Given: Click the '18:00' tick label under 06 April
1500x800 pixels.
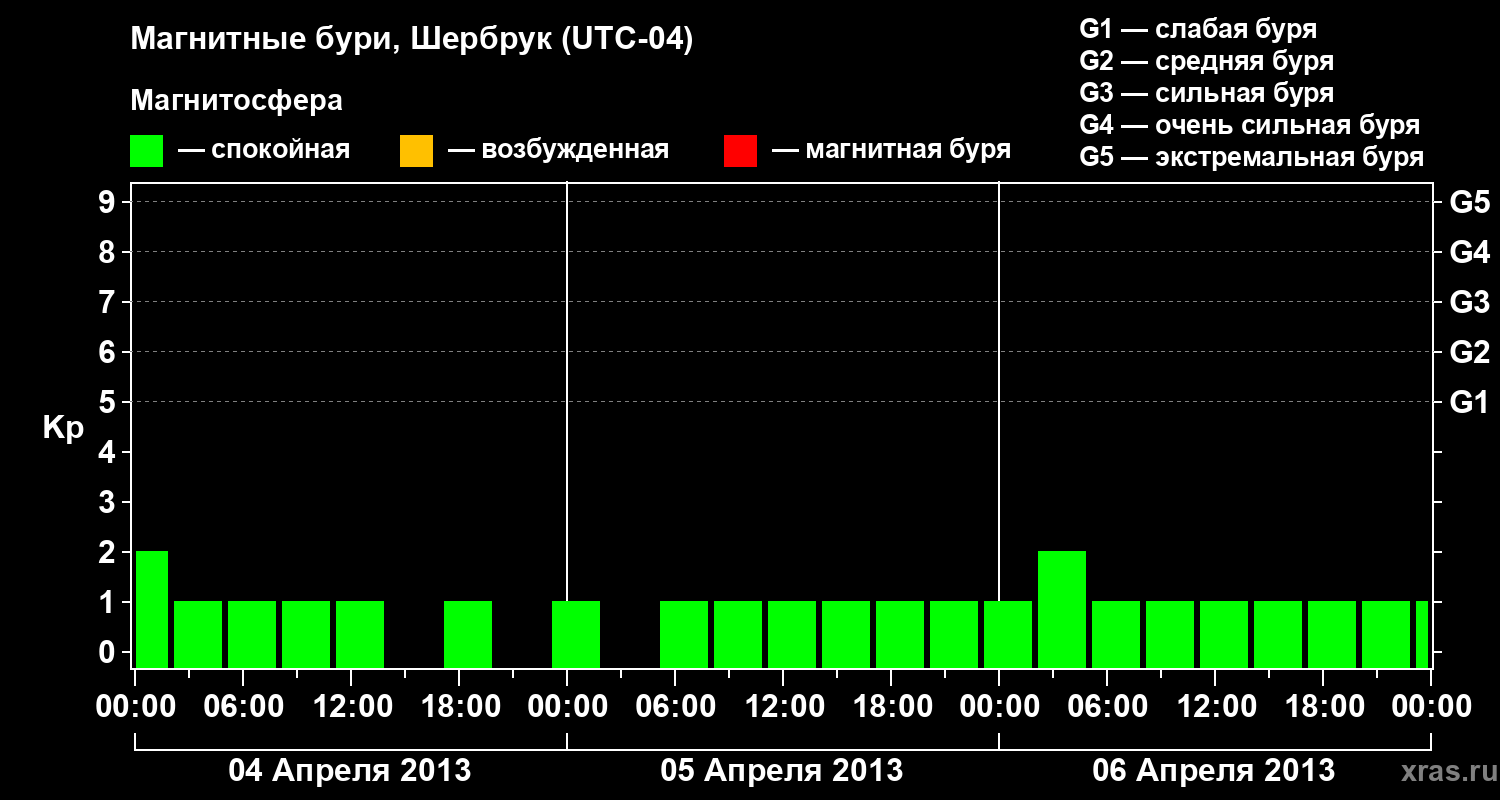Looking at the screenshot, I should click(1323, 707).
